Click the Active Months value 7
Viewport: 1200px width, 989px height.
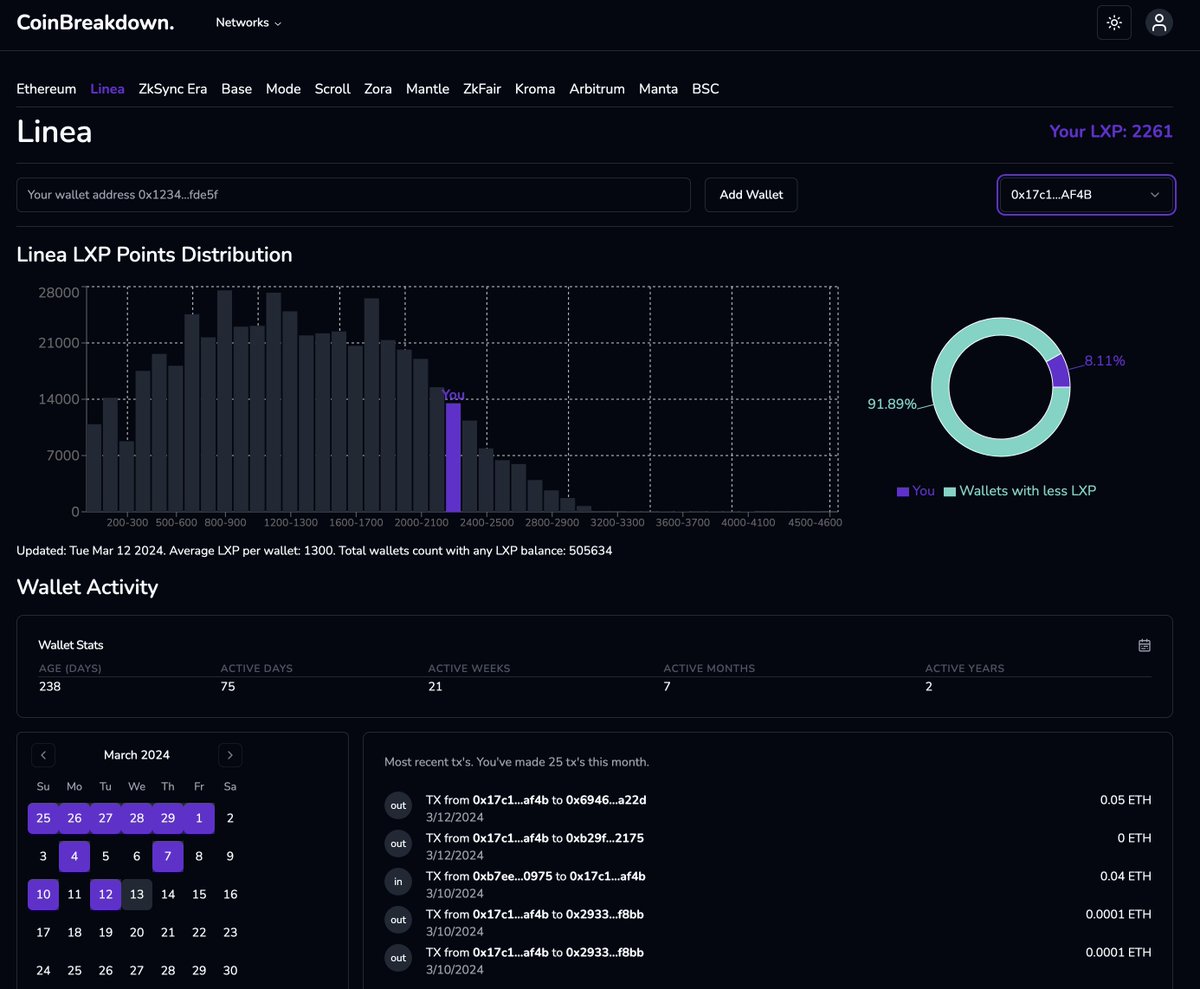667,687
